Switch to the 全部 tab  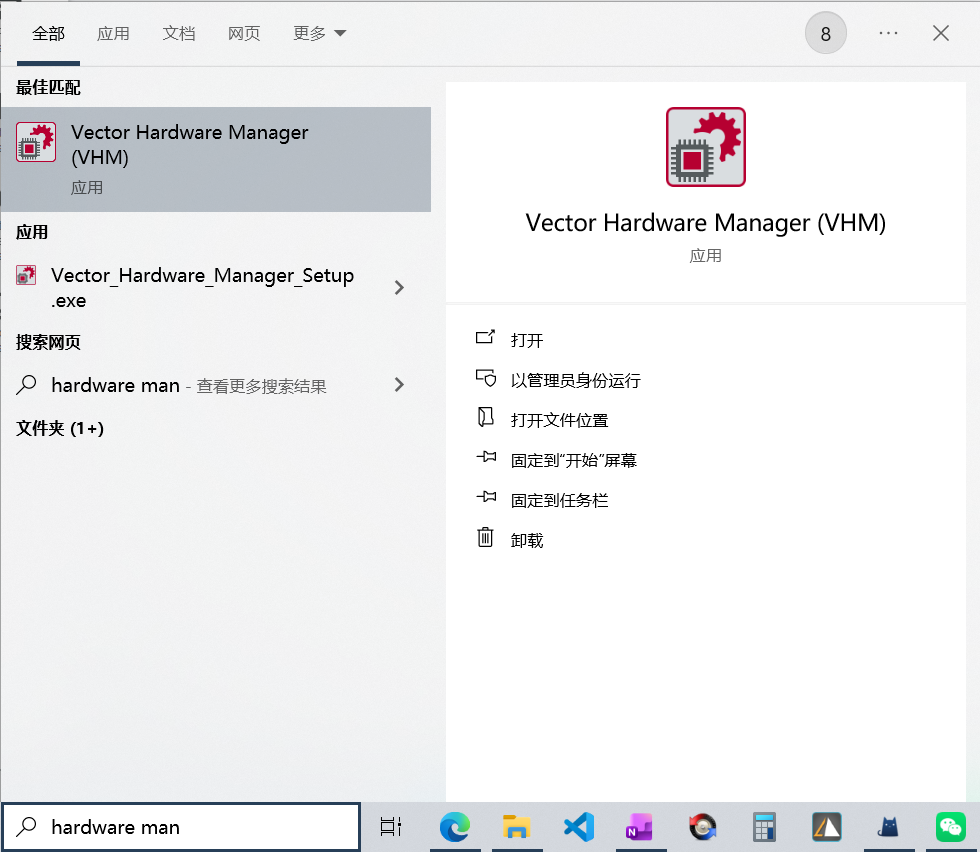coord(49,33)
